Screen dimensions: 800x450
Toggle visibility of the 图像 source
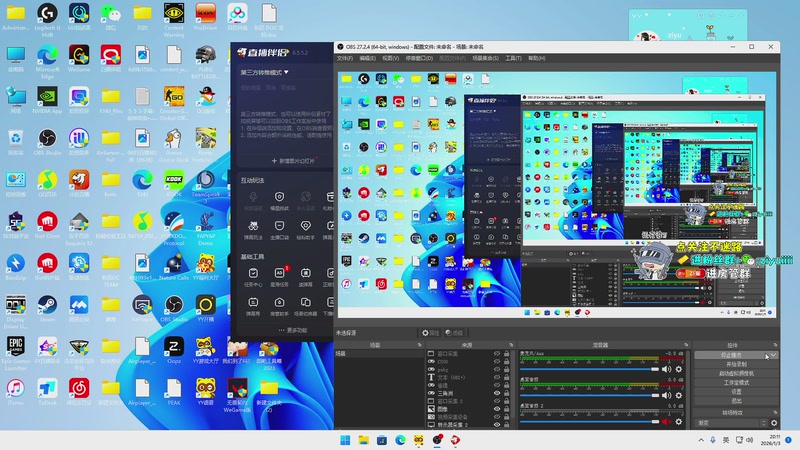pyautogui.click(x=497, y=409)
